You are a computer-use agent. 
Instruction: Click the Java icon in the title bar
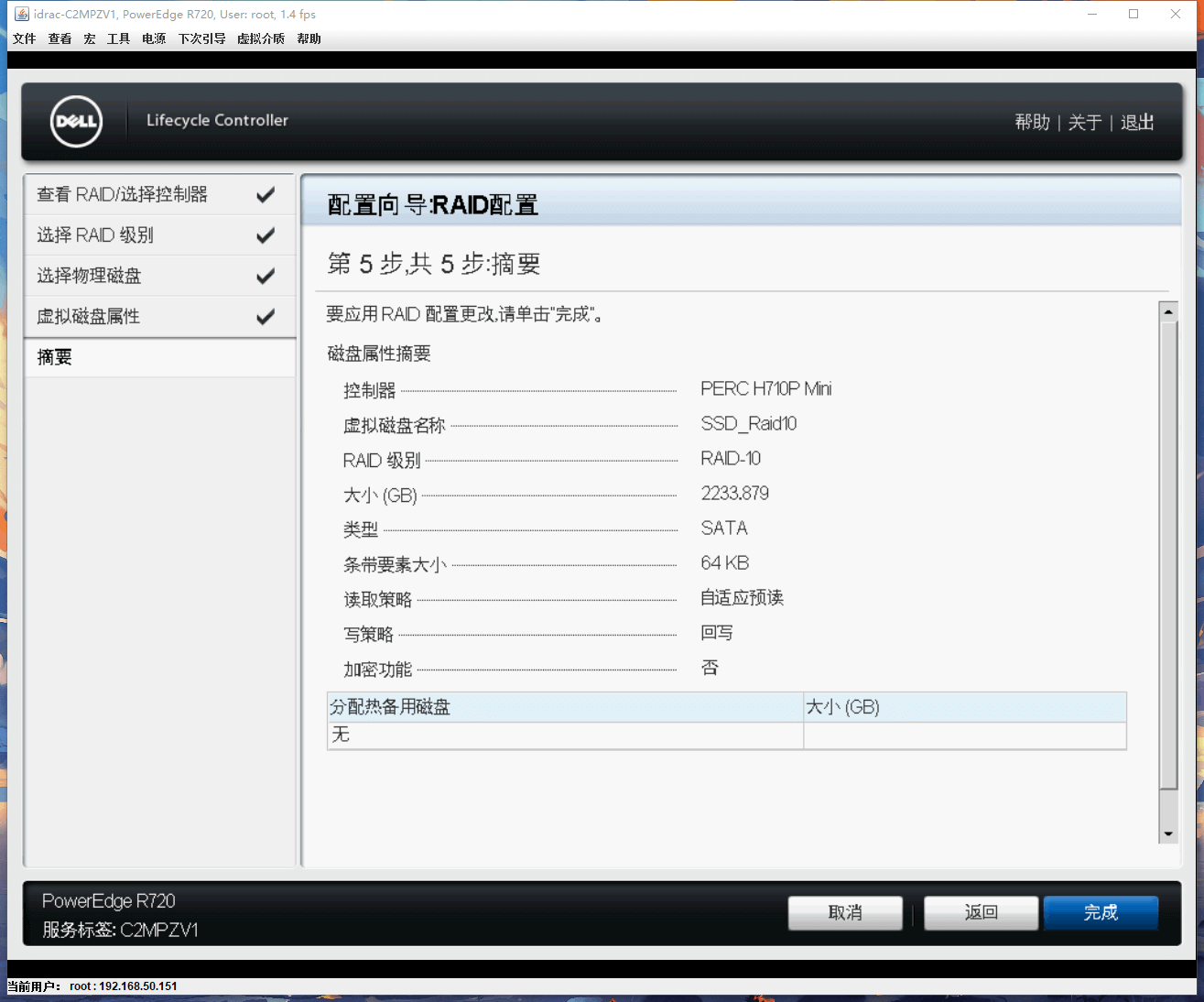pyautogui.click(x=21, y=14)
